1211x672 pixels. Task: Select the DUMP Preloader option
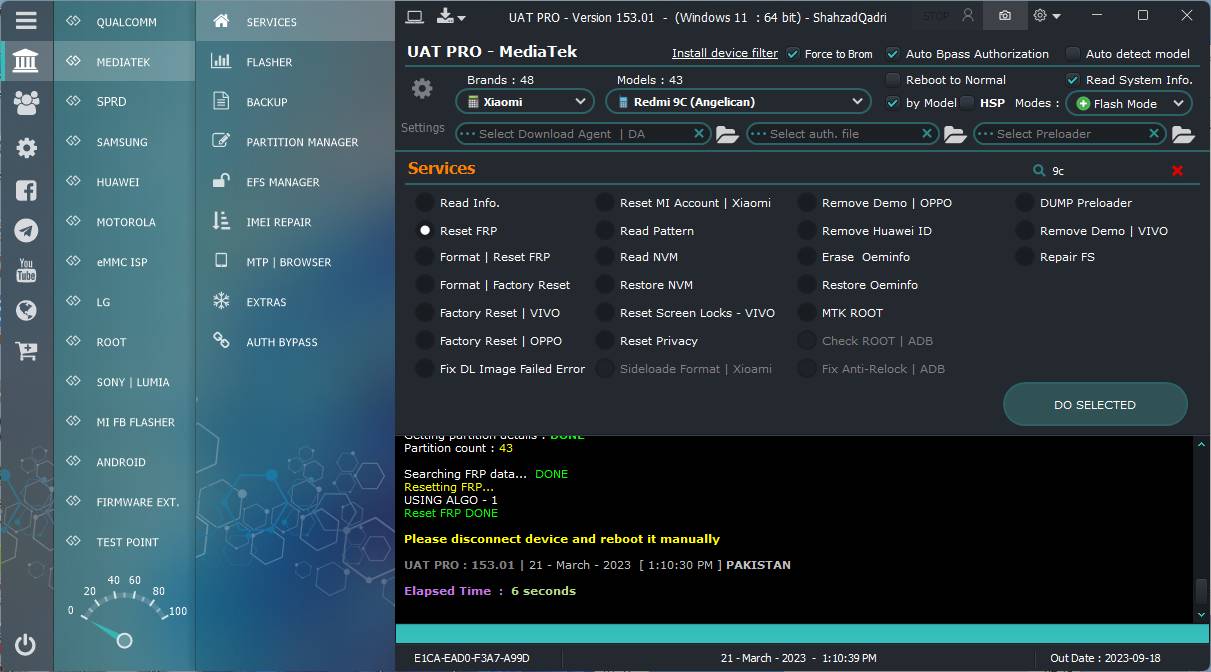(1024, 203)
